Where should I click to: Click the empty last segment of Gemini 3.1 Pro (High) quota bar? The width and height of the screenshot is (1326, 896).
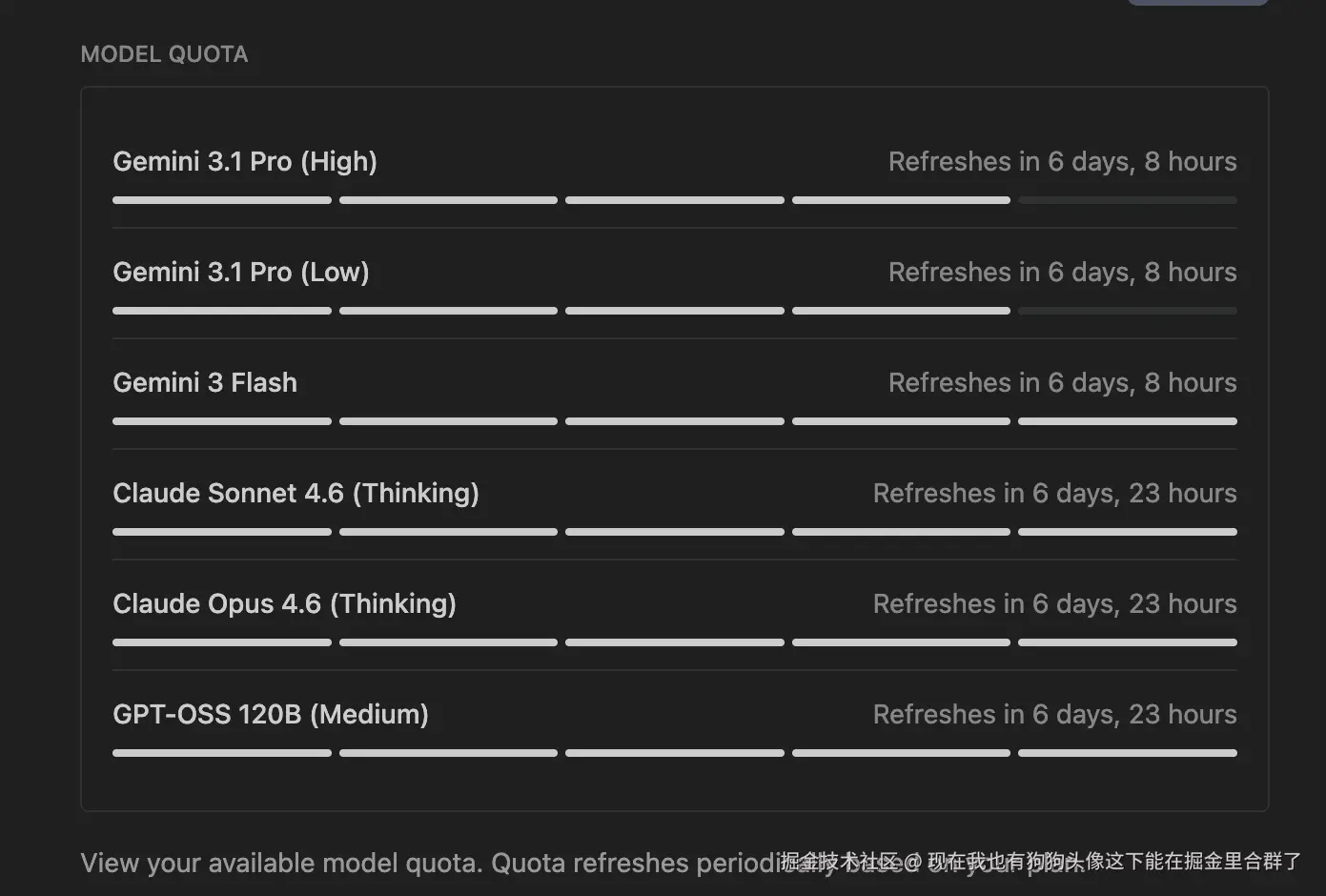point(1127,200)
